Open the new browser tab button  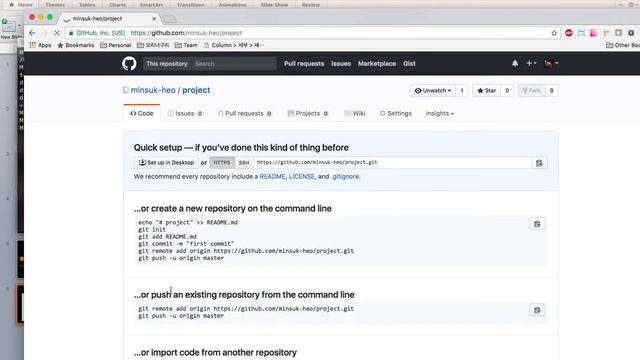[169, 19]
